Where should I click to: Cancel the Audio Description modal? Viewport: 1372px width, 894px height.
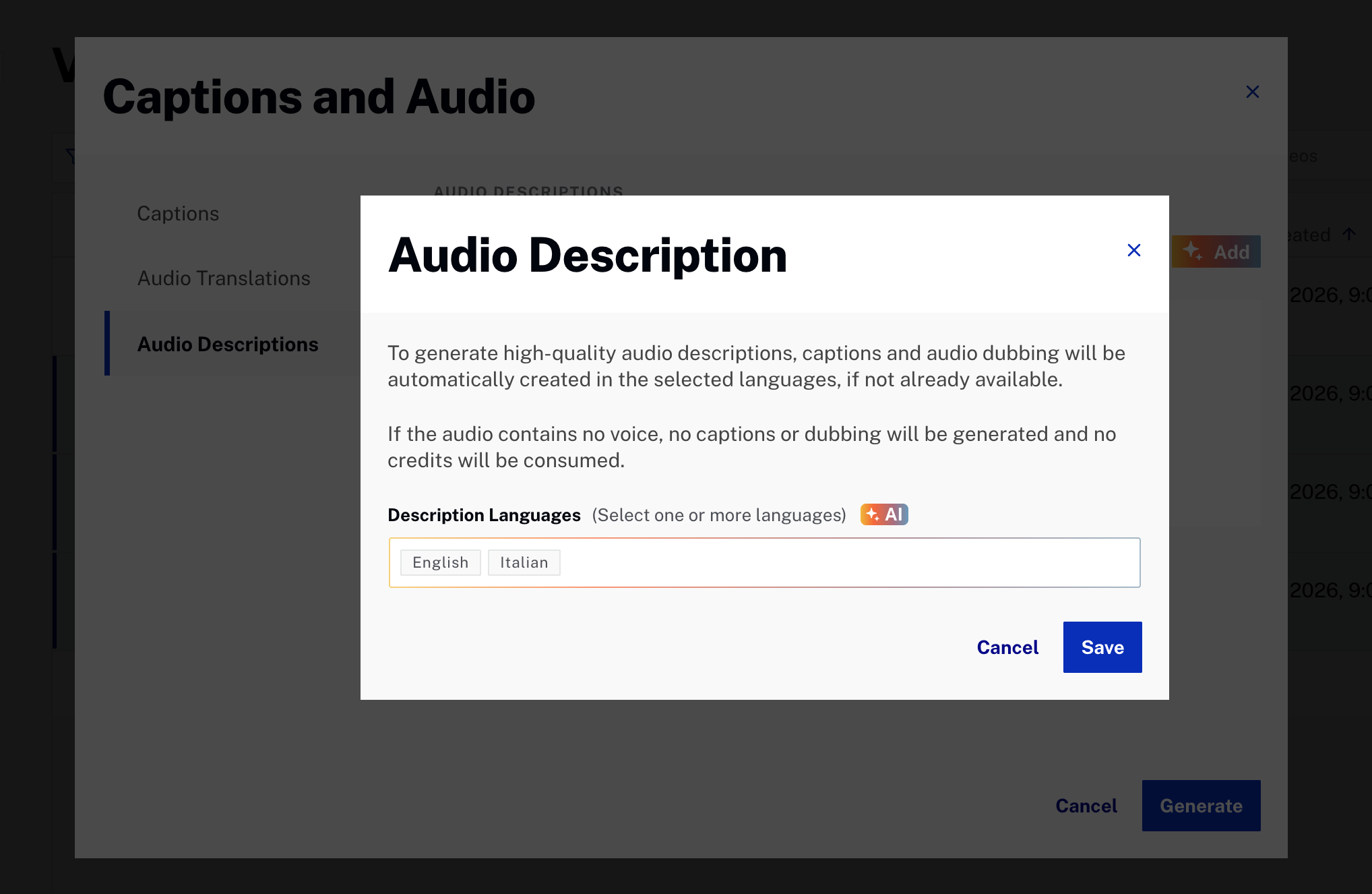(x=1007, y=647)
